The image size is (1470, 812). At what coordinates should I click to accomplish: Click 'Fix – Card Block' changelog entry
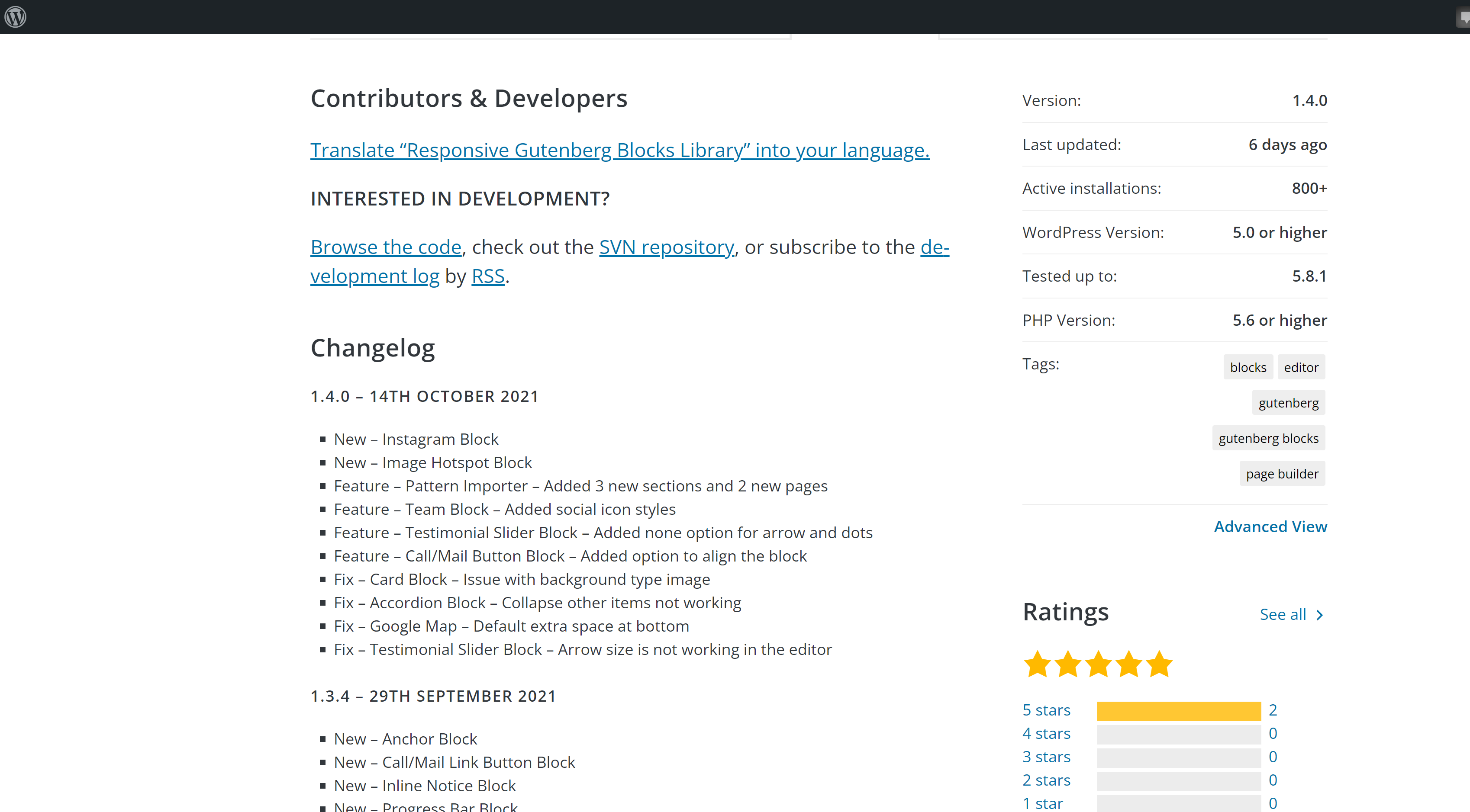pyautogui.click(x=522, y=579)
